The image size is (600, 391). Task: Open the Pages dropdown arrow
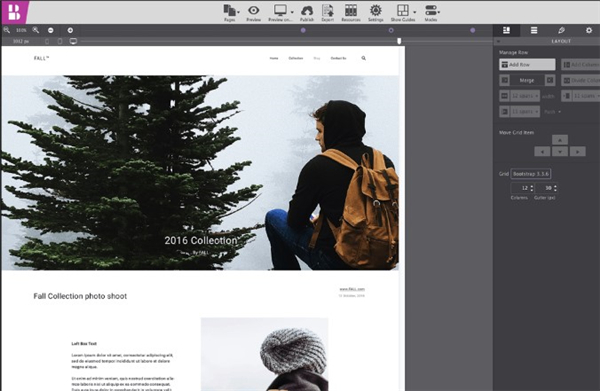[238, 12]
